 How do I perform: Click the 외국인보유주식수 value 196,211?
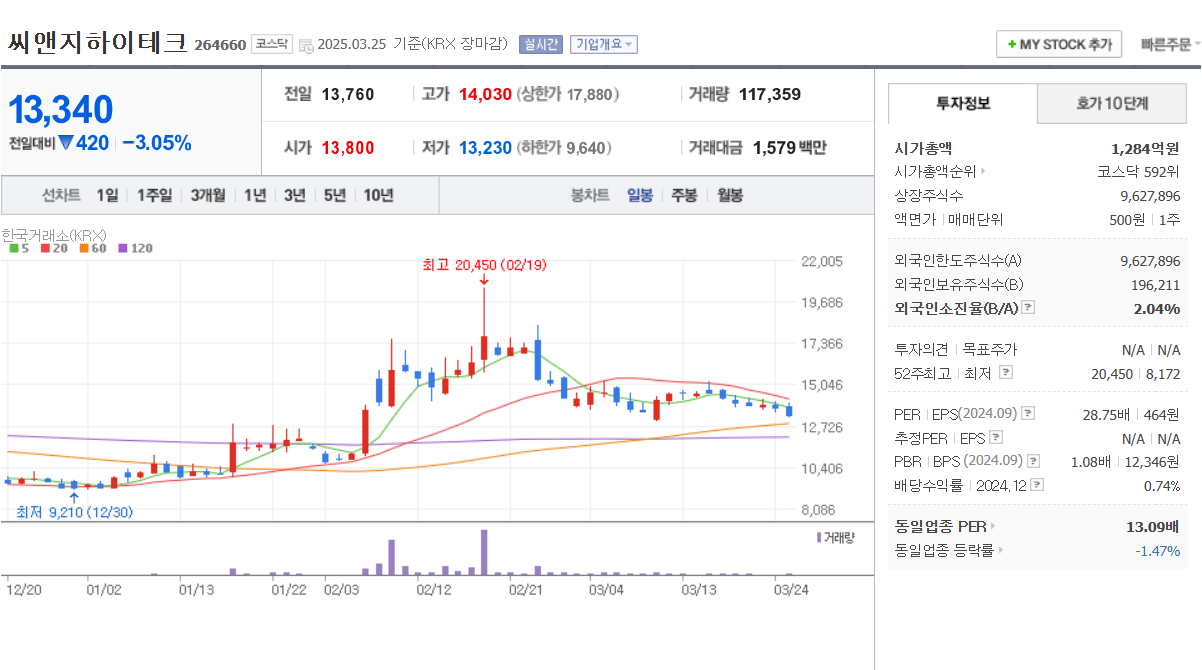(x=1155, y=284)
